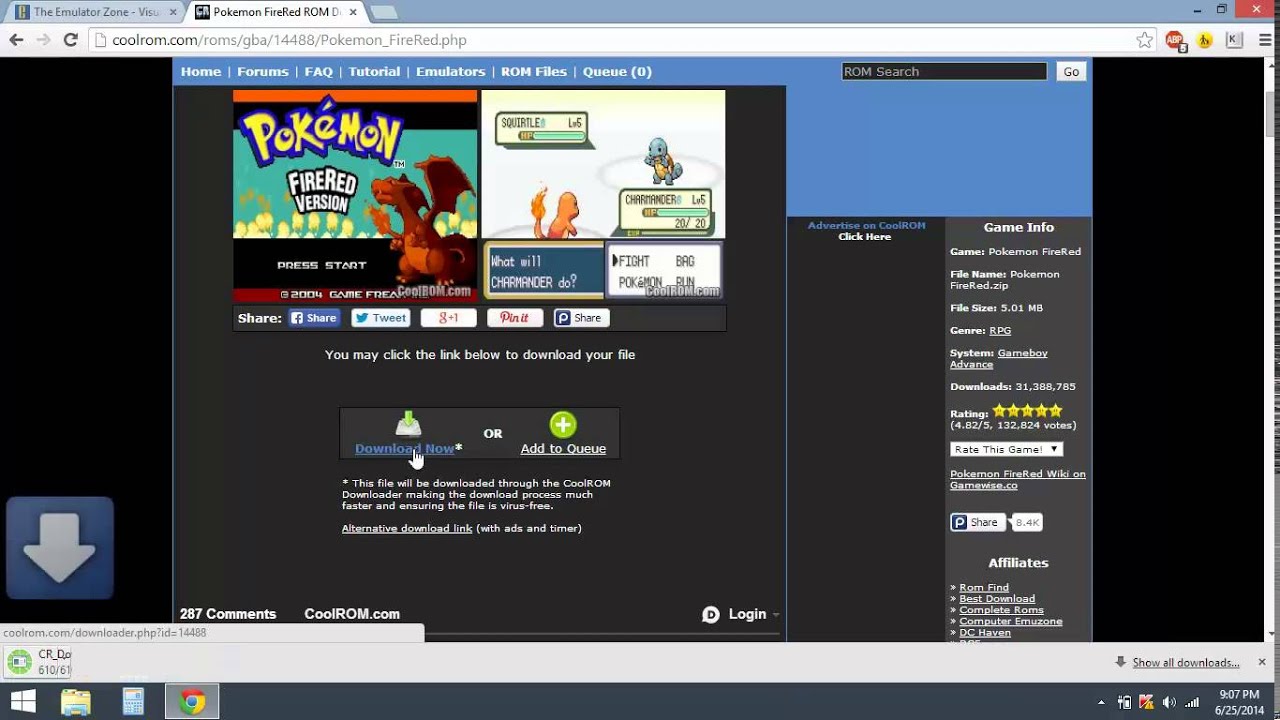This screenshot has height=720, width=1280.
Task: Open the Windows Start button
Action: (x=24, y=702)
